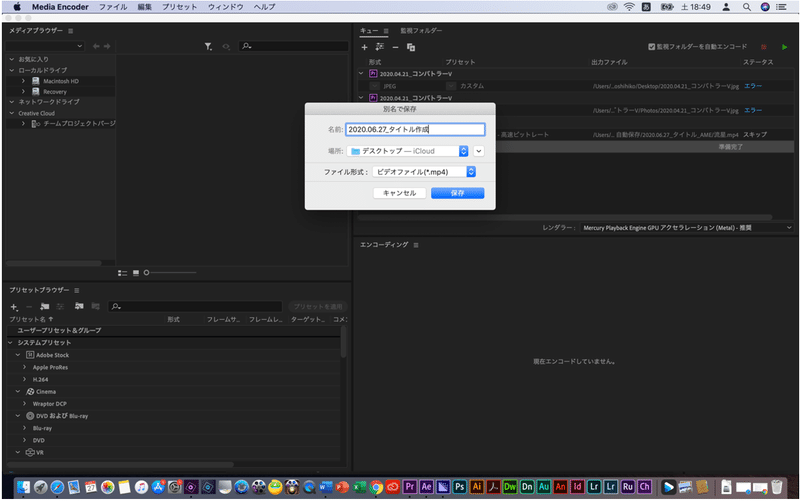Select the Recovery drive item
The width and height of the screenshot is (800, 501).
55,92
